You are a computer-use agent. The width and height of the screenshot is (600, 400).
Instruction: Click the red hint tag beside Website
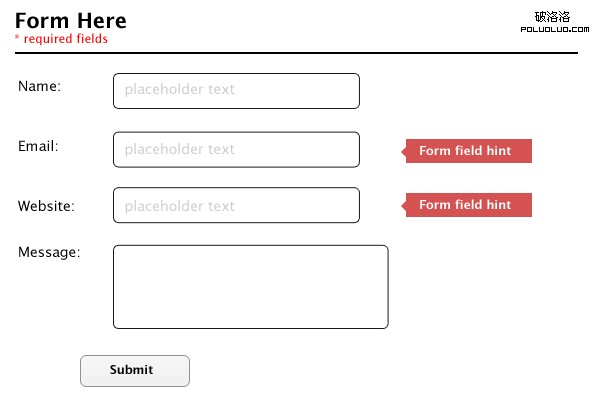(x=468, y=205)
